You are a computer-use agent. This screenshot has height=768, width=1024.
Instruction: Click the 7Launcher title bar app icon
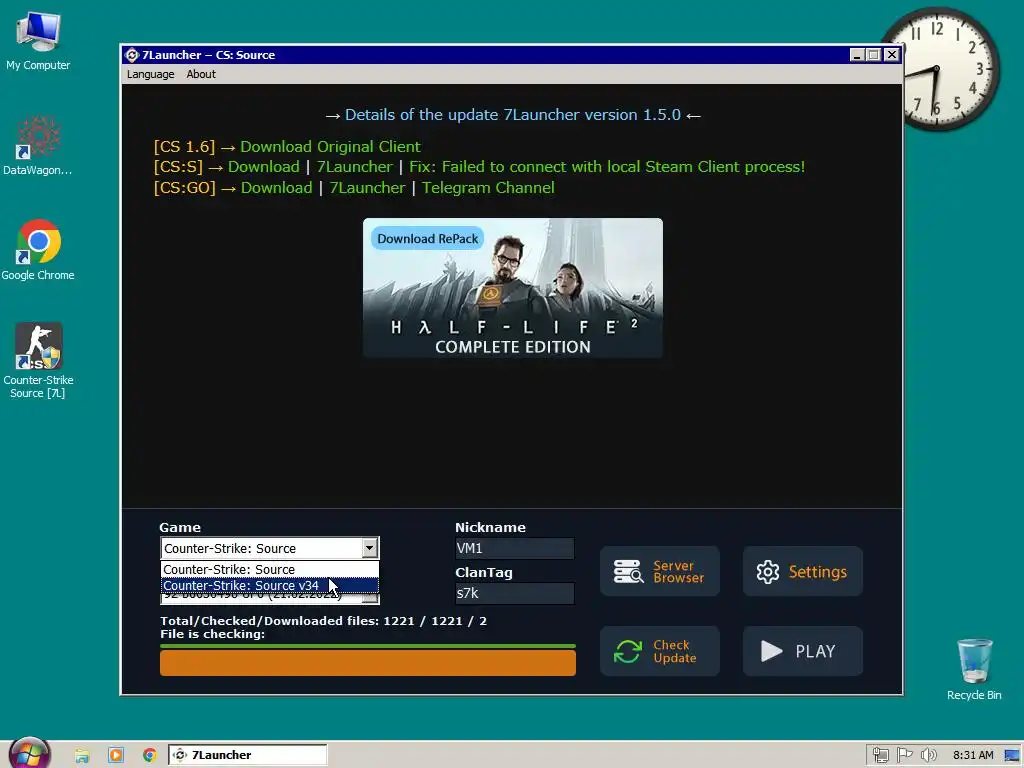click(x=132, y=55)
